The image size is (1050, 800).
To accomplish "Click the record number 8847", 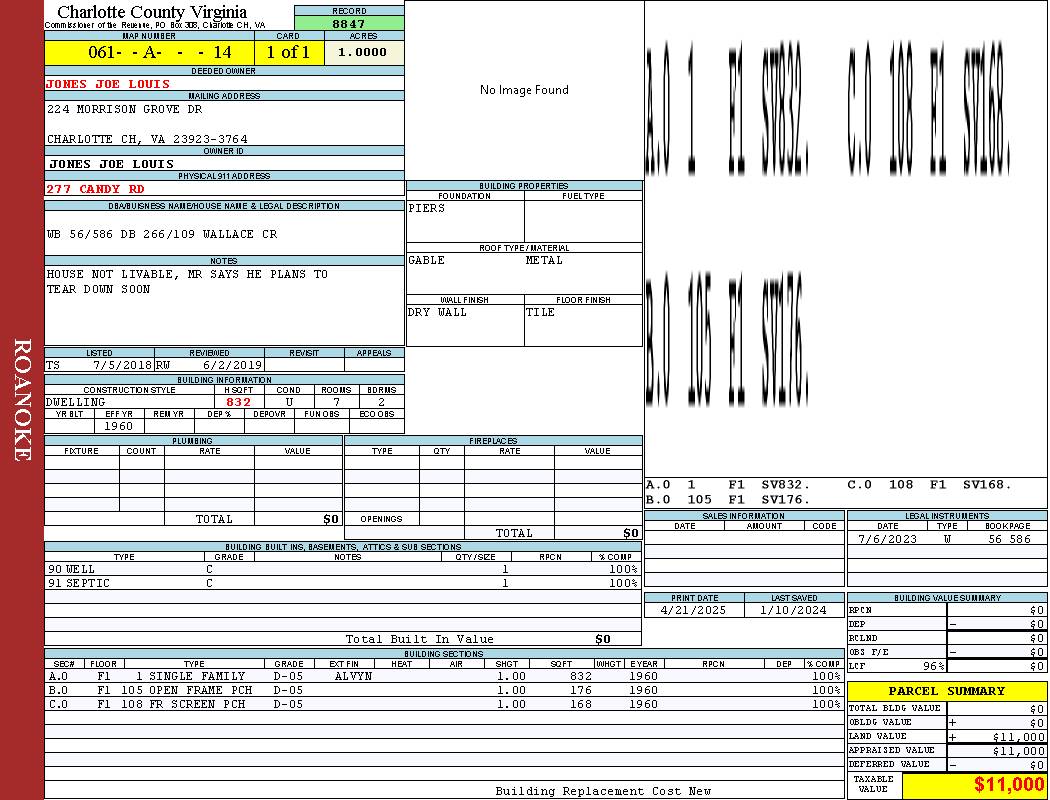I will [x=349, y=23].
